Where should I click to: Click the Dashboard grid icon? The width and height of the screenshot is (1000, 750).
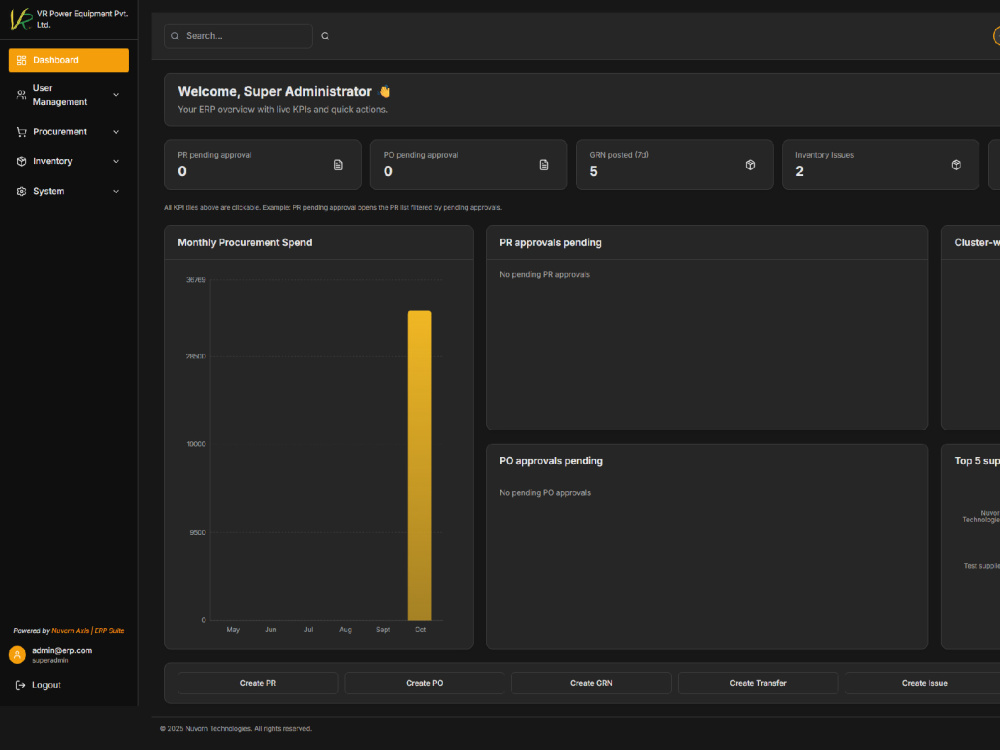click(x=21, y=60)
